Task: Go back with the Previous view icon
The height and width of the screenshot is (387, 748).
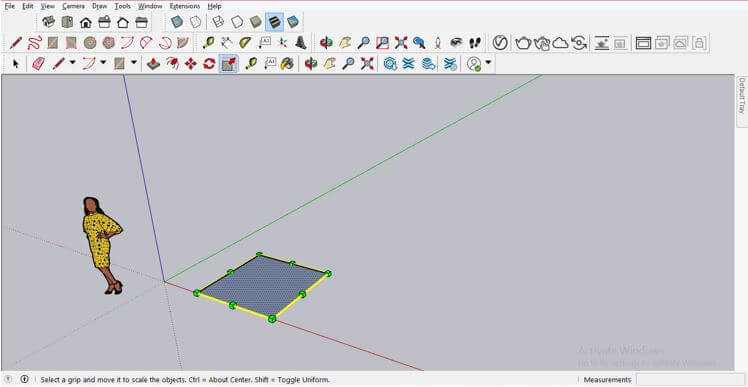Action: [x=419, y=43]
